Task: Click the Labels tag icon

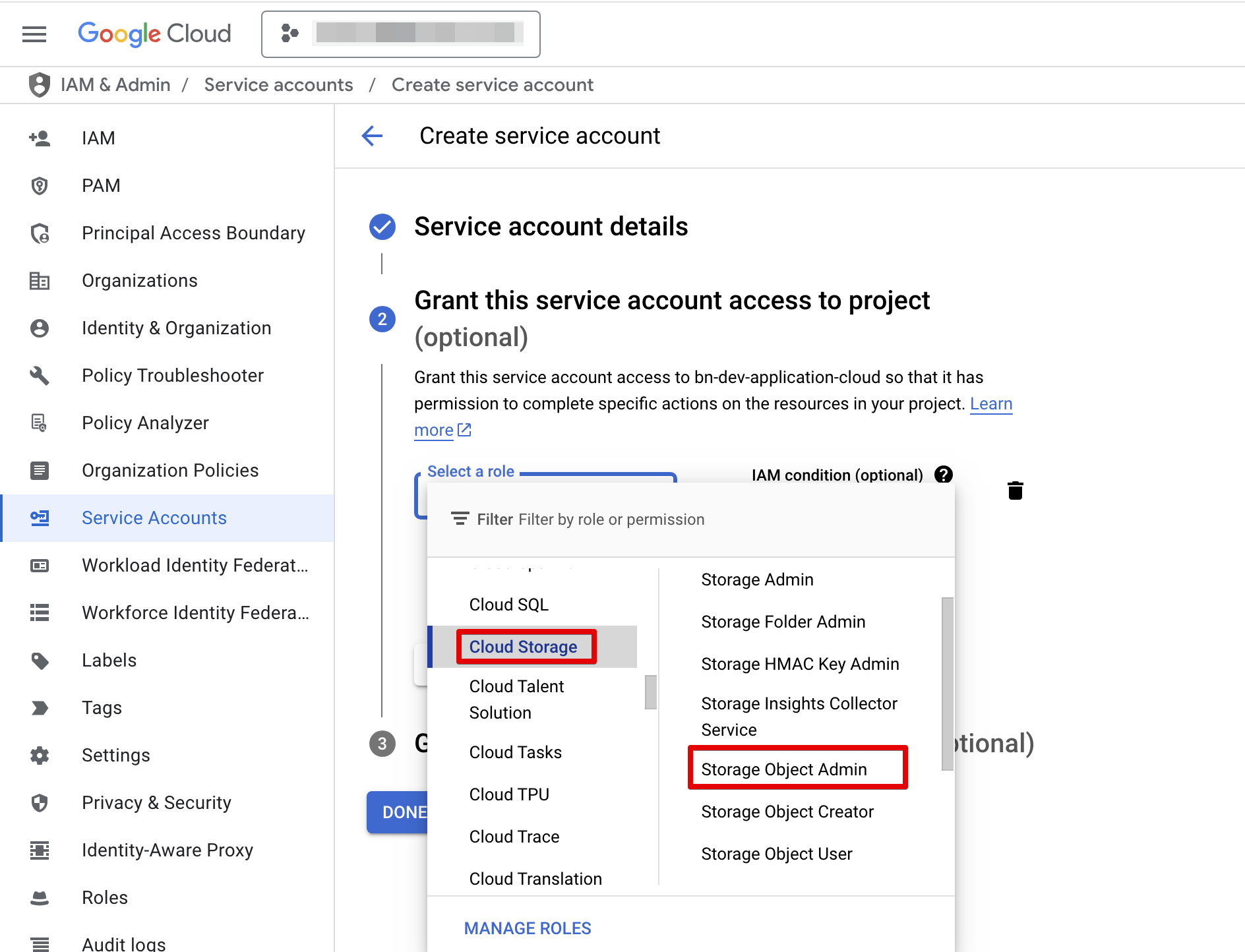Action: pyautogui.click(x=40, y=660)
